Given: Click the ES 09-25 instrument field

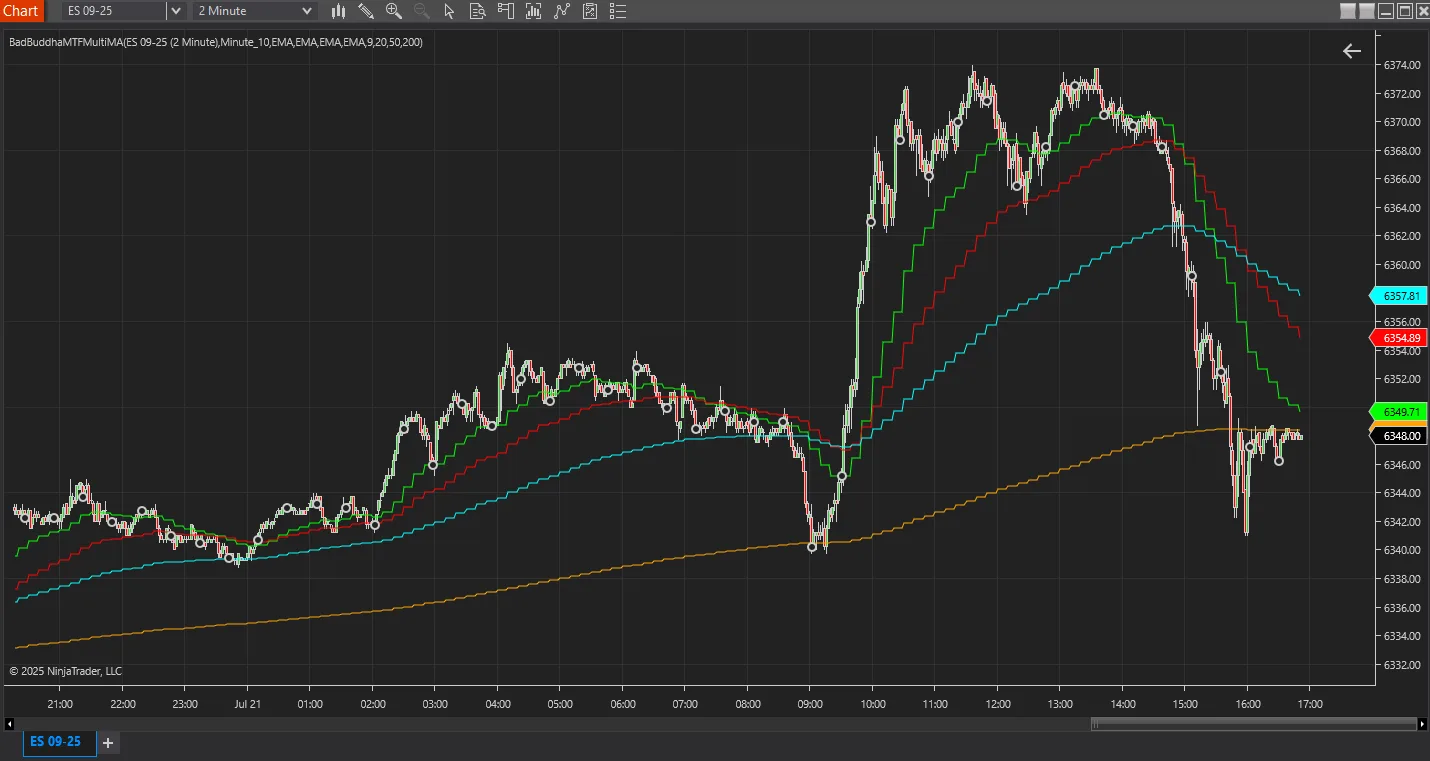Looking at the screenshot, I should tap(113, 11).
